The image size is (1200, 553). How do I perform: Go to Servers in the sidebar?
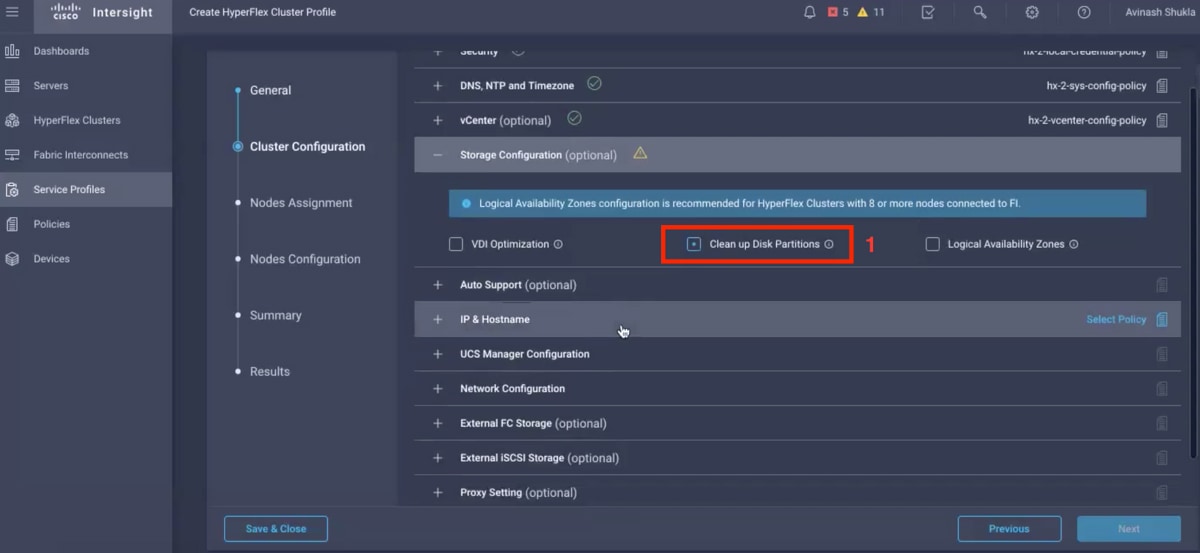(51, 86)
